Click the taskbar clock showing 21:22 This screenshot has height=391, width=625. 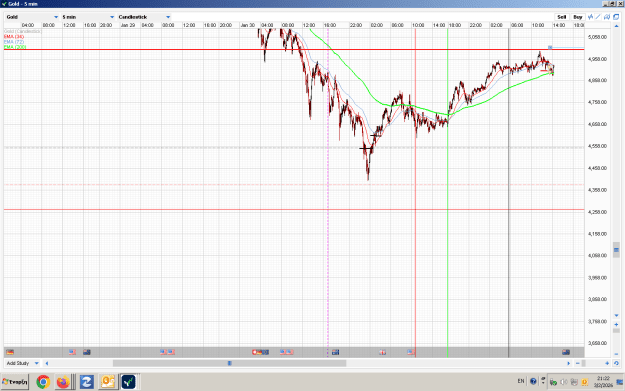tap(603, 382)
